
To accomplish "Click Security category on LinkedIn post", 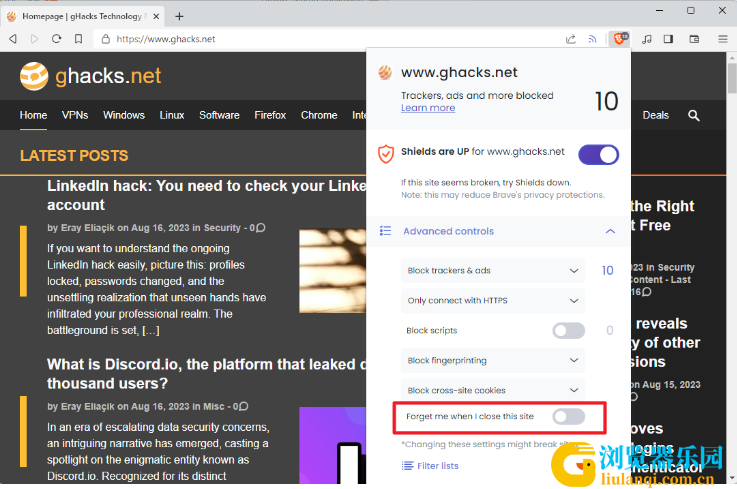I will click(222, 228).
